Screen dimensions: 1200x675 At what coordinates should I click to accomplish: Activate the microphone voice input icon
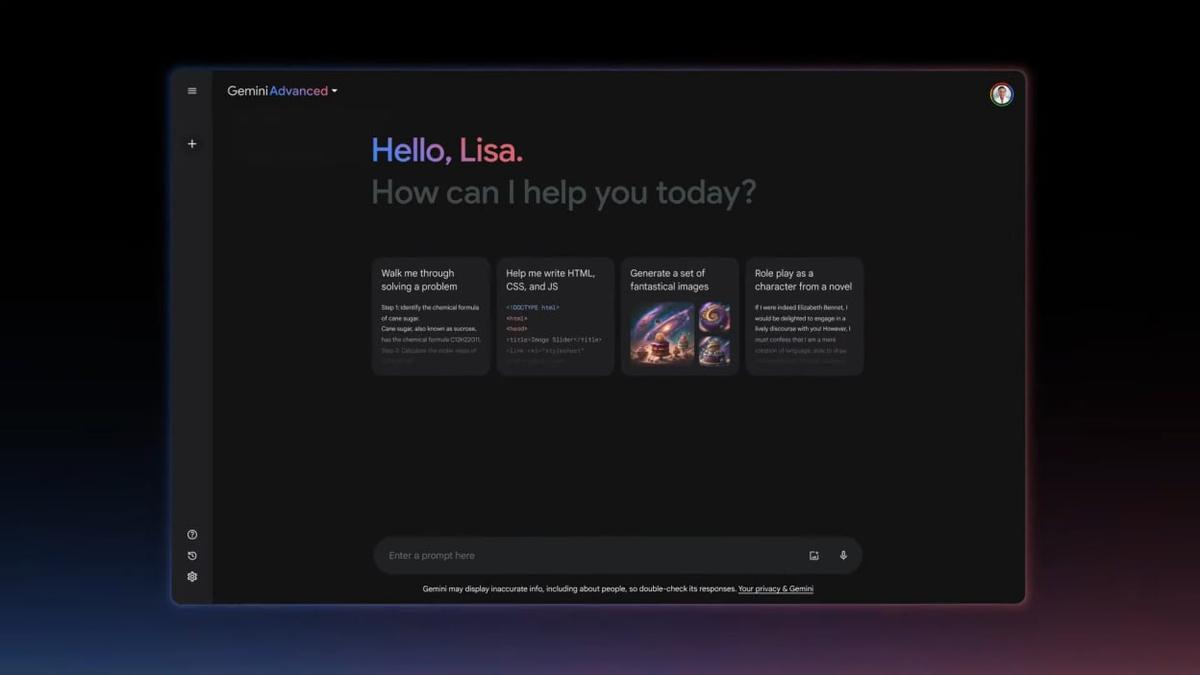pyautogui.click(x=843, y=556)
